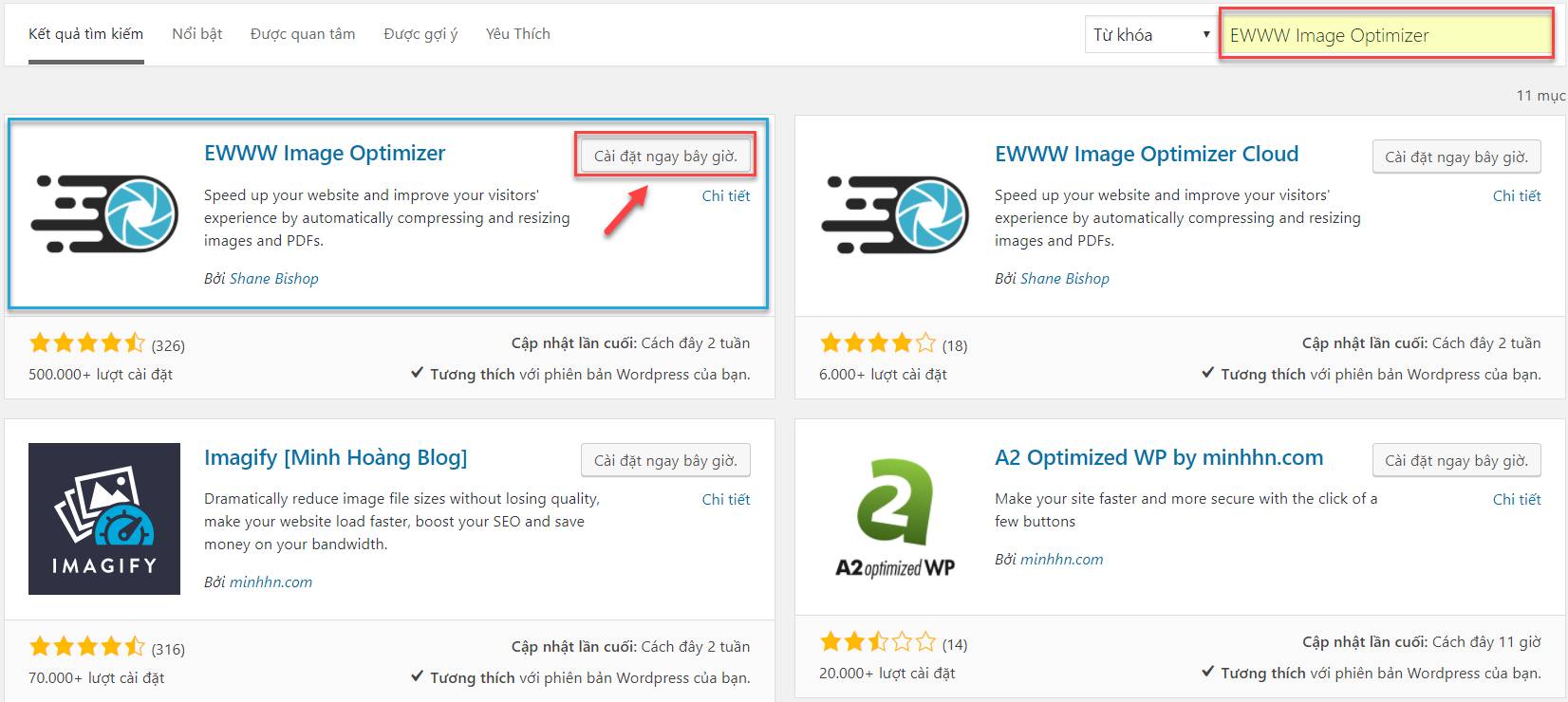Click the A2 Optimized WP logo
The image size is (1568, 702).
click(x=895, y=519)
